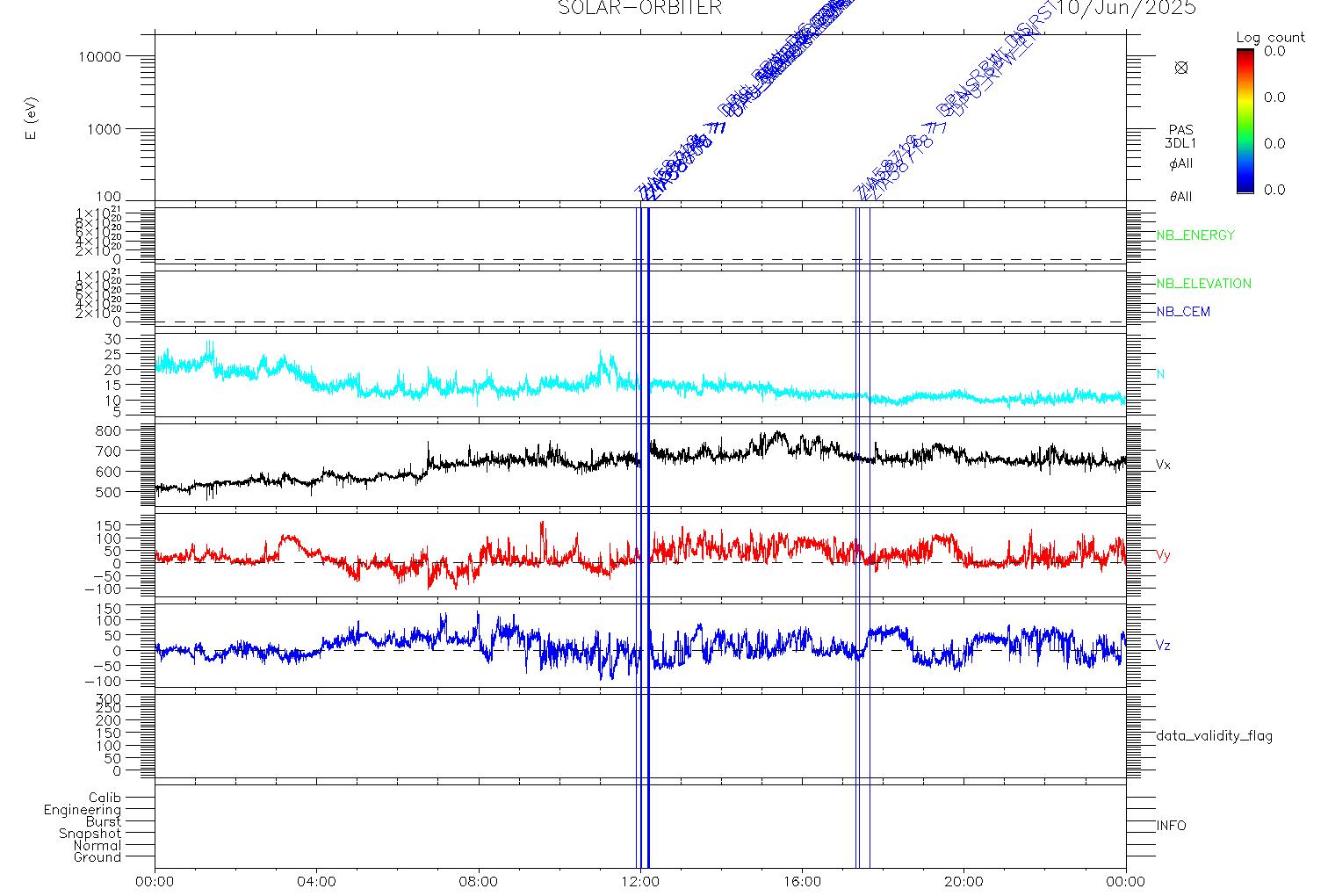Screen dimensions: 1328x896
Task: Click the green NB_ENERGY label
Action: (x=1195, y=235)
